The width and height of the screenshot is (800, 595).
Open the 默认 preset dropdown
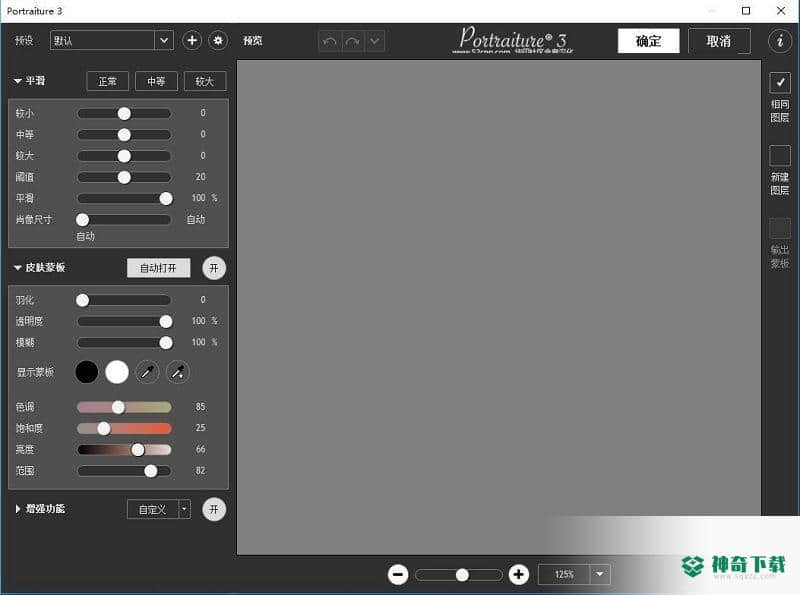(x=112, y=40)
